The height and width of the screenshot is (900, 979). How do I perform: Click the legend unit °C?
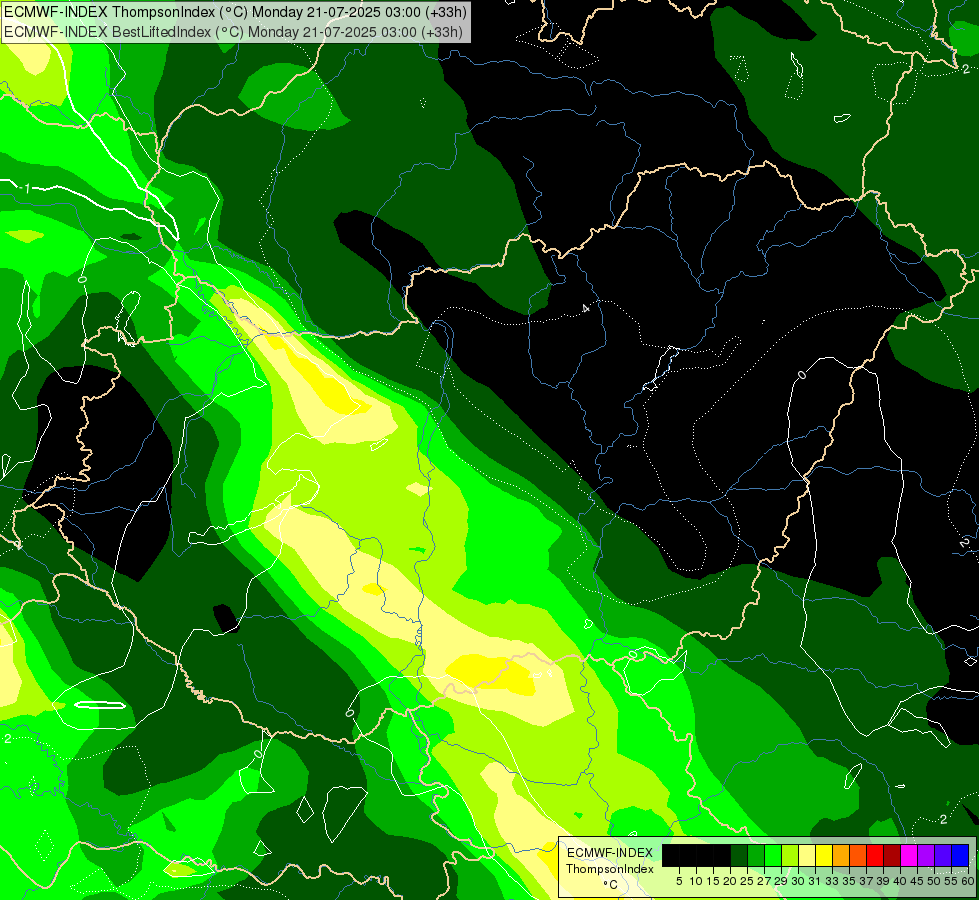[x=611, y=885]
